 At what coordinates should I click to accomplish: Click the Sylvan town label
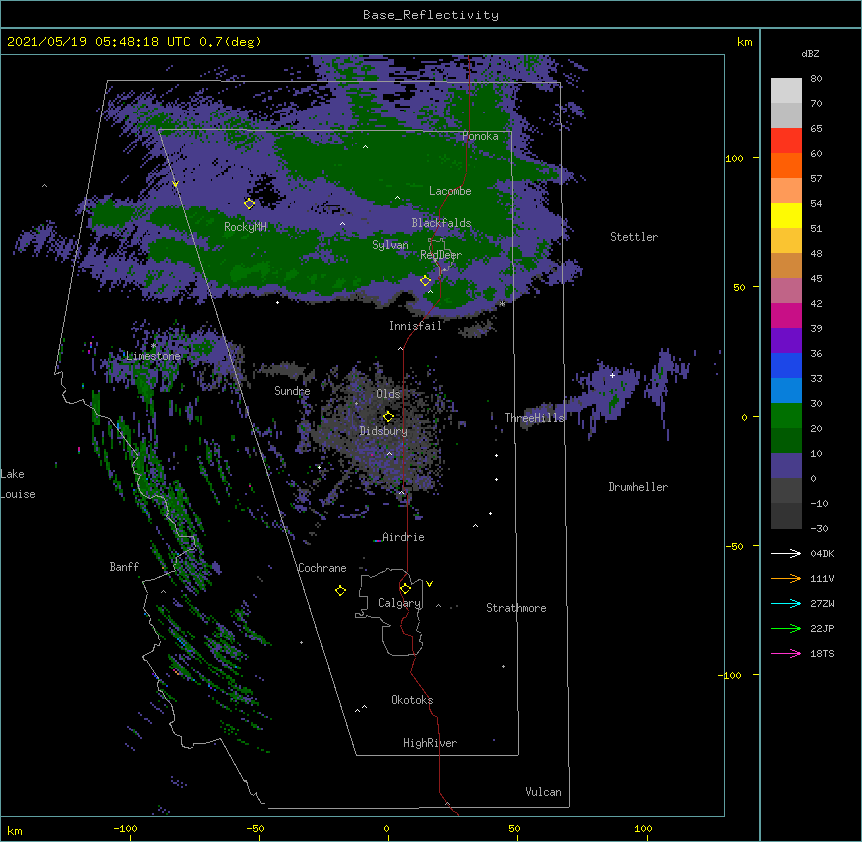[x=390, y=245]
